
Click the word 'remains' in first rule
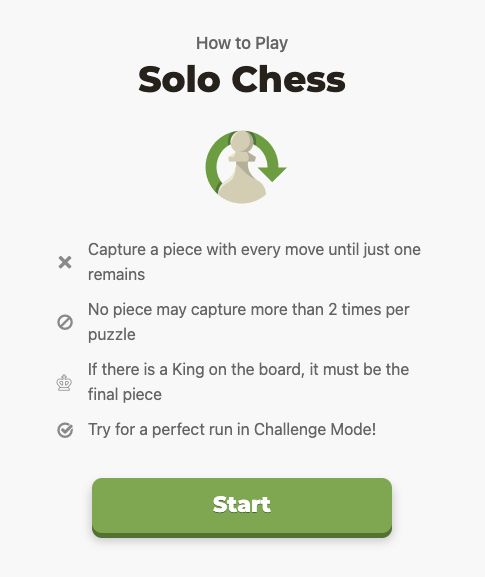click(x=116, y=275)
